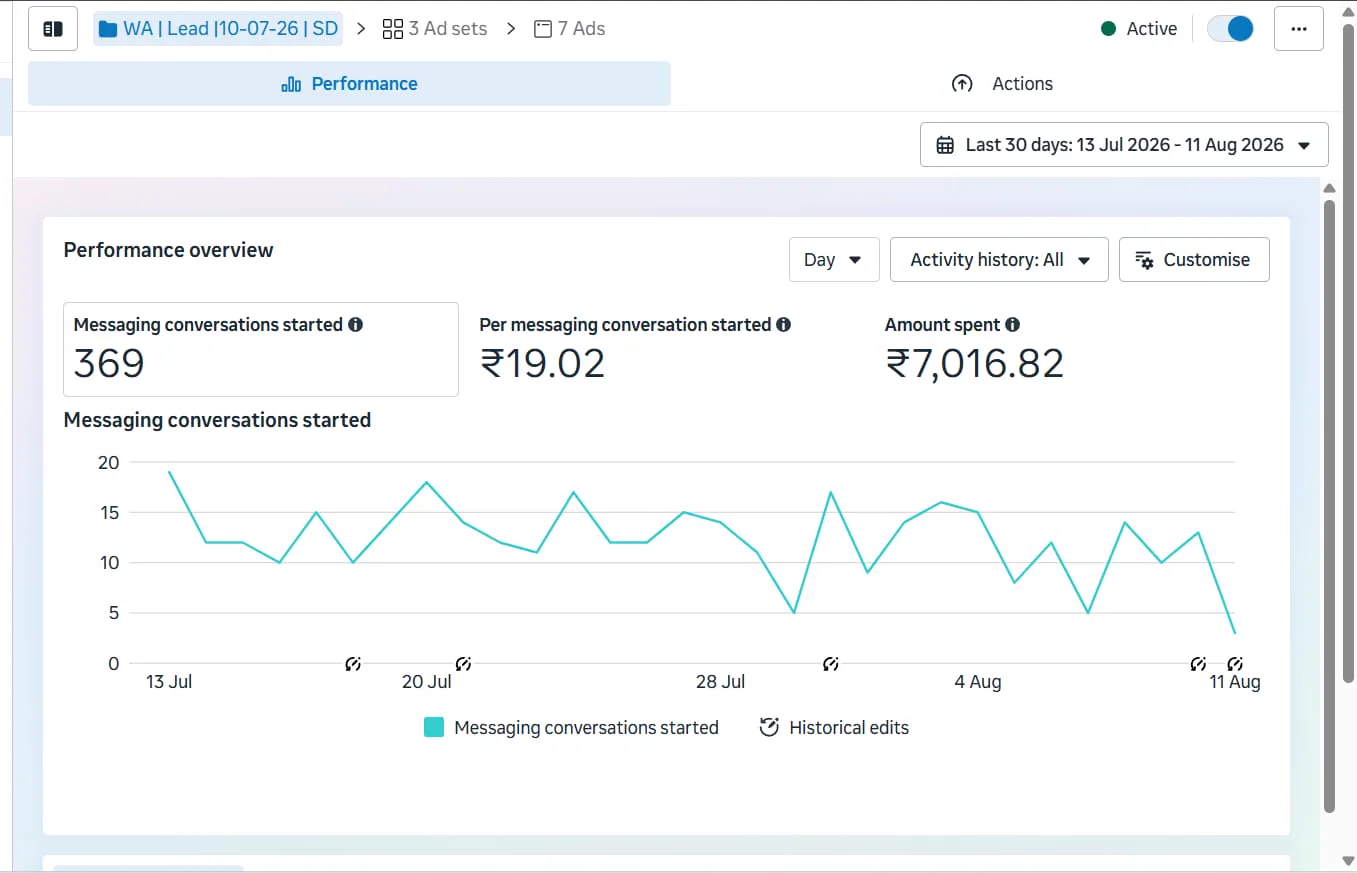Click the historical edit marker near 20 Jul
This screenshot has width=1357, height=873.
click(x=463, y=664)
